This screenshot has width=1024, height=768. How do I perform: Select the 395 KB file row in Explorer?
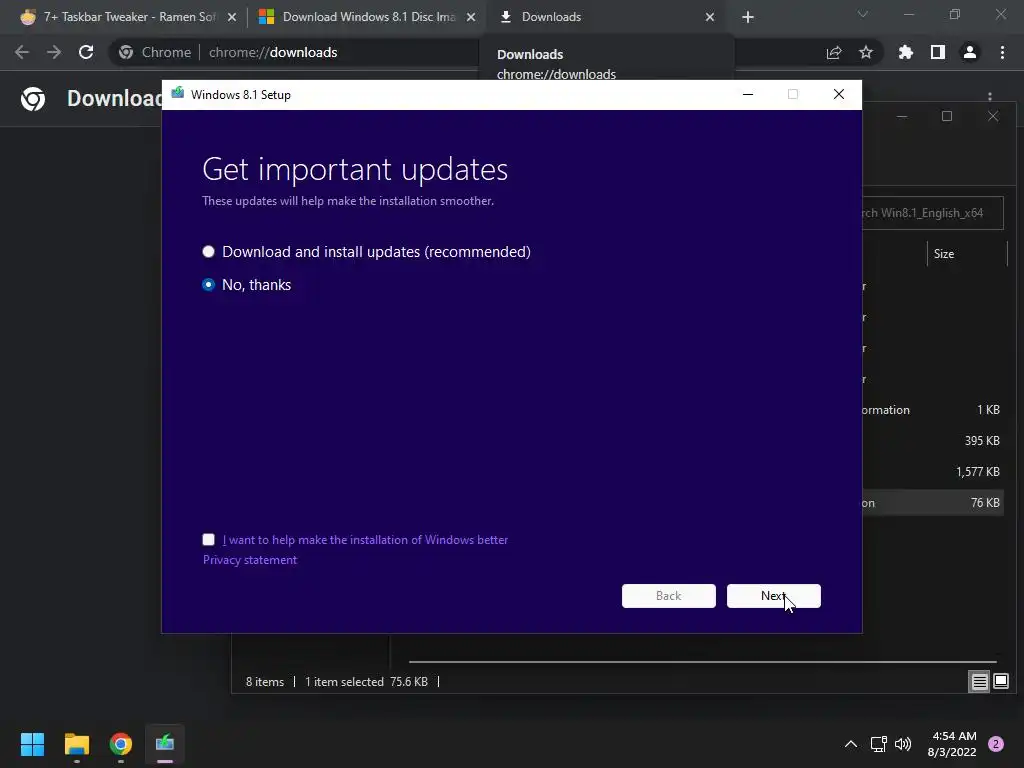[x=932, y=441]
